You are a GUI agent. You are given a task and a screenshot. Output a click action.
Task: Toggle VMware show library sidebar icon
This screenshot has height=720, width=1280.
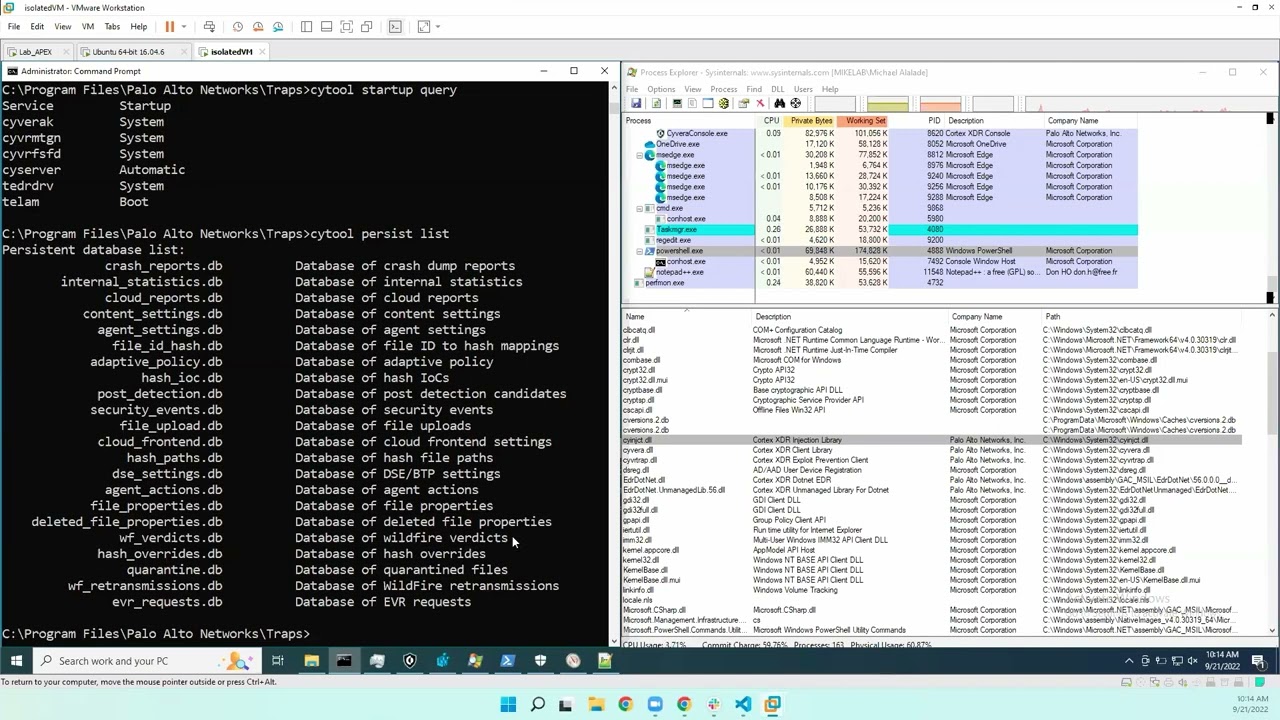pyautogui.click(x=306, y=27)
